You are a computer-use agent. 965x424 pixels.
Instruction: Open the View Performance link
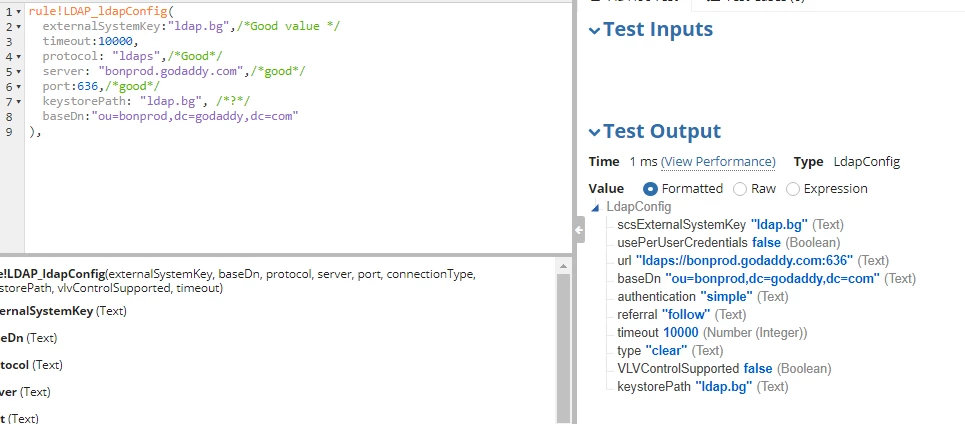click(x=718, y=162)
